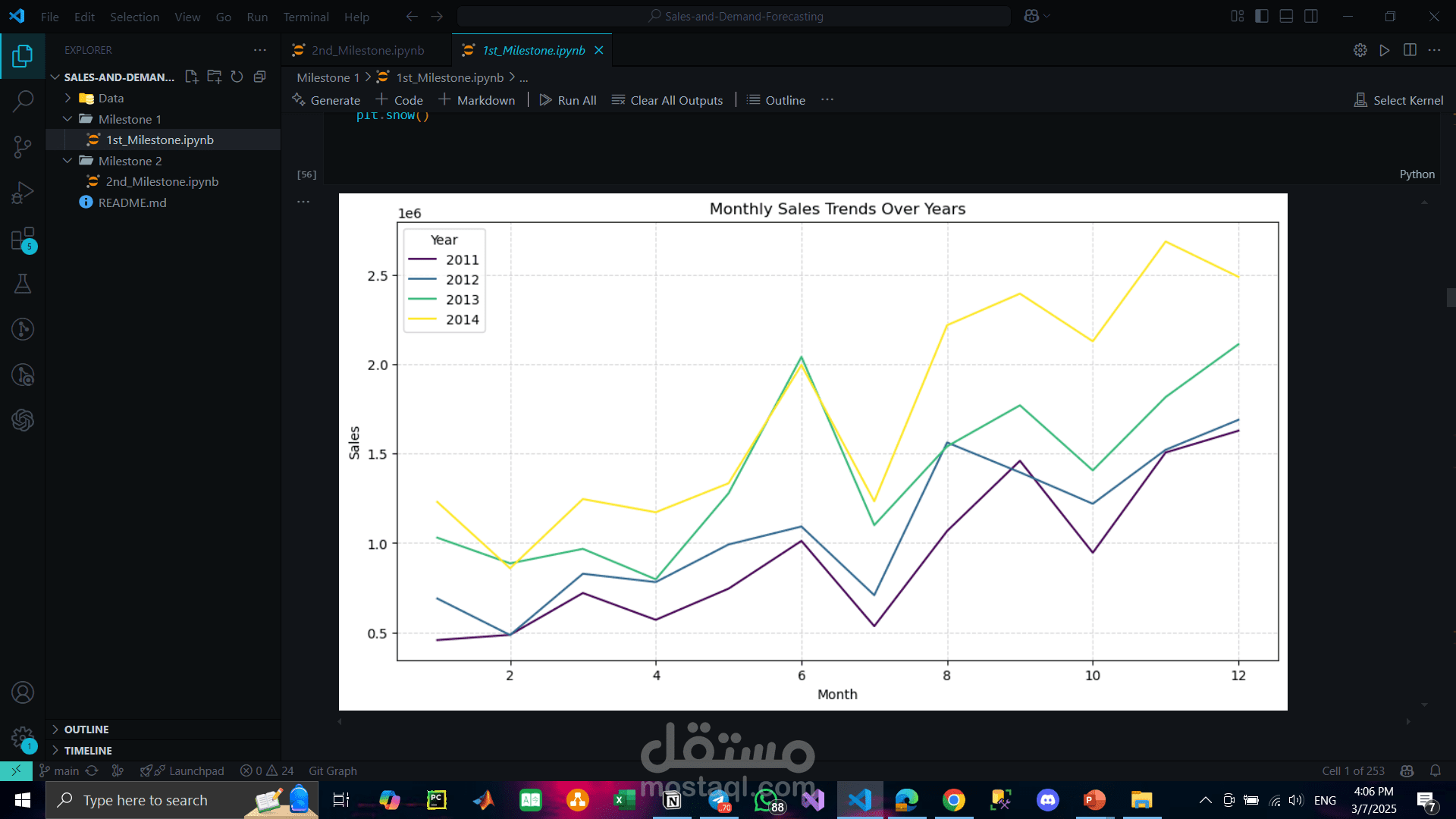Open the Source Control view
The width and height of the screenshot is (1456, 819).
pyautogui.click(x=23, y=146)
